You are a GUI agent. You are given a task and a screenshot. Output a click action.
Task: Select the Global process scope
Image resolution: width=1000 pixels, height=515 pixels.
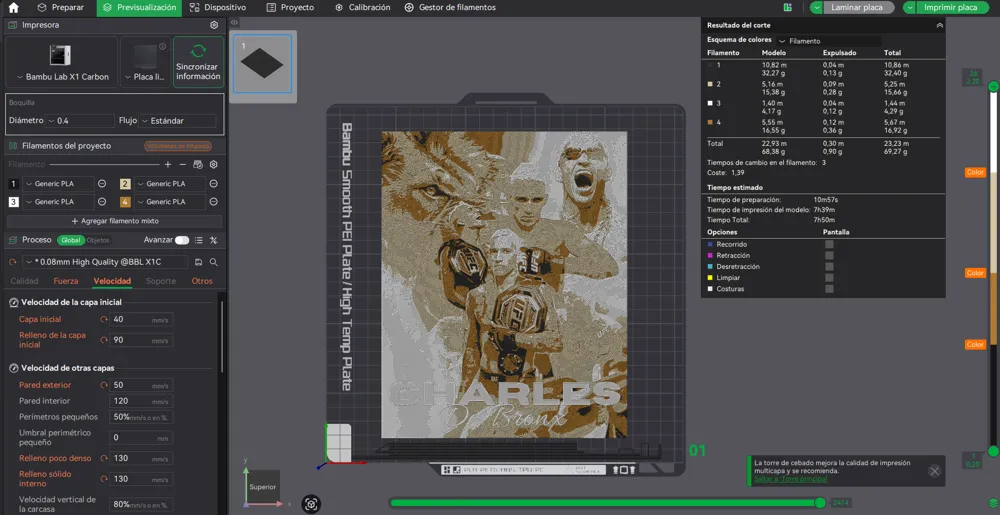[x=71, y=240]
